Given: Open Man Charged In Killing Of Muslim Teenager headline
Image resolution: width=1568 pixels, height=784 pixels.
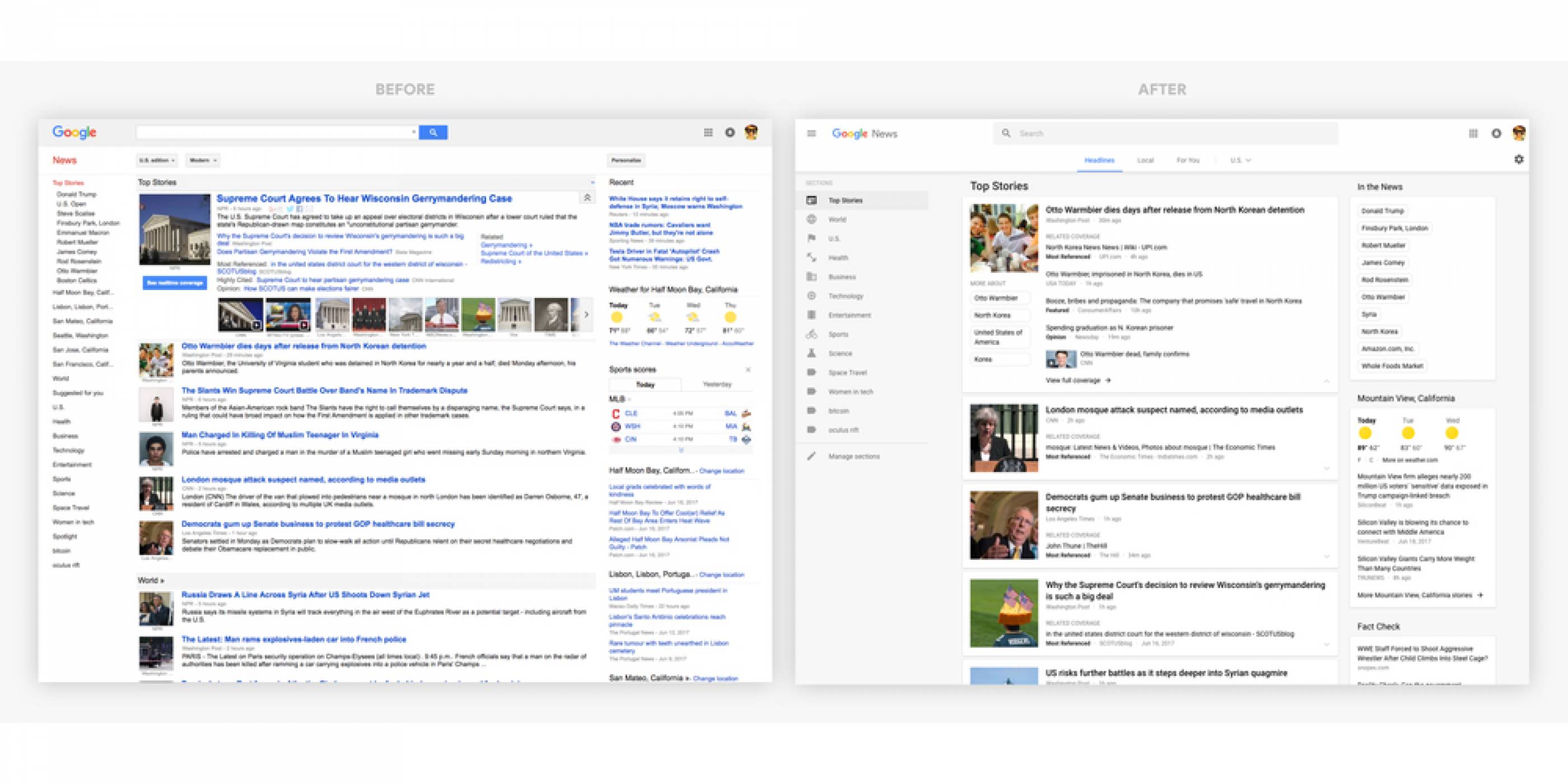Looking at the screenshot, I should 280,435.
